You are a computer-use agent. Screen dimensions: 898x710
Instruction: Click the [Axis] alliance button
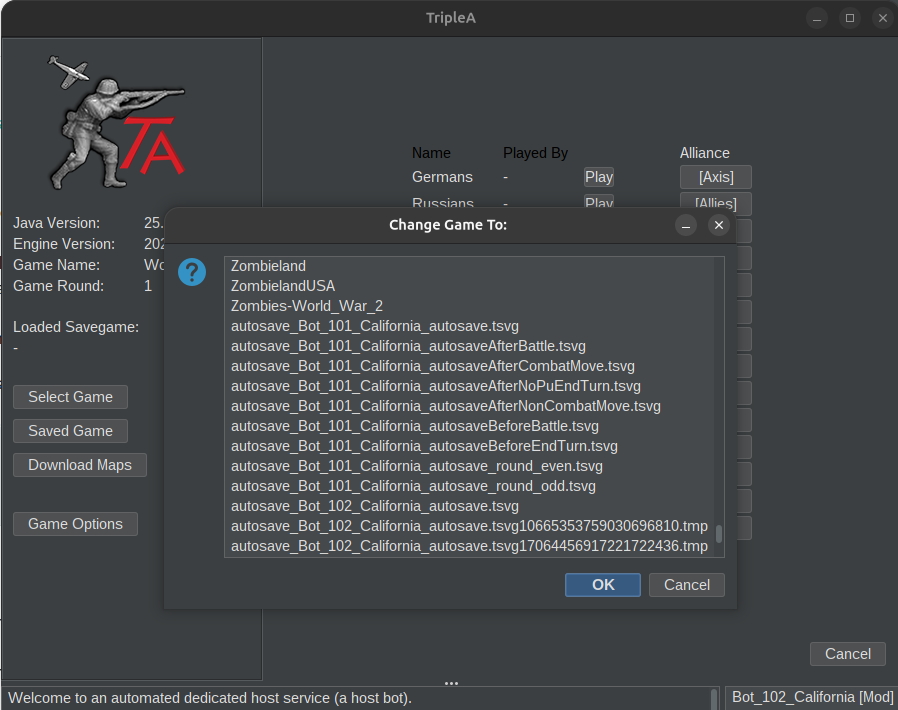pos(716,177)
